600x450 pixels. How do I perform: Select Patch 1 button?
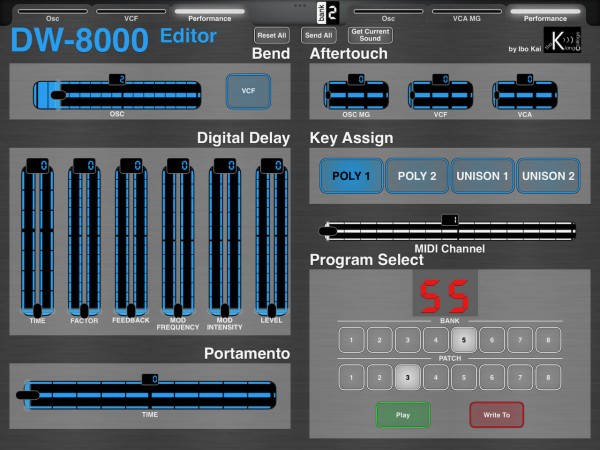click(x=351, y=377)
